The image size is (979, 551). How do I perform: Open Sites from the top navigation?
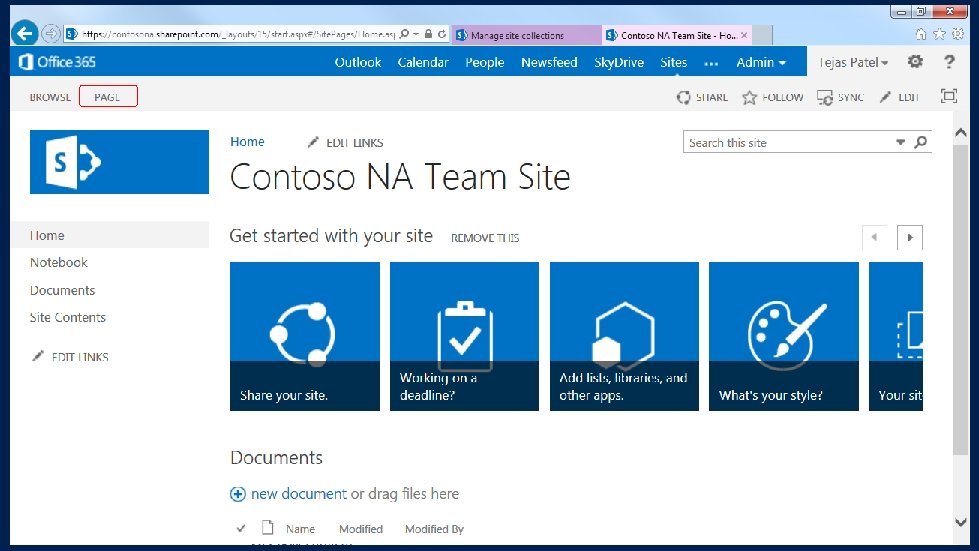(x=674, y=62)
